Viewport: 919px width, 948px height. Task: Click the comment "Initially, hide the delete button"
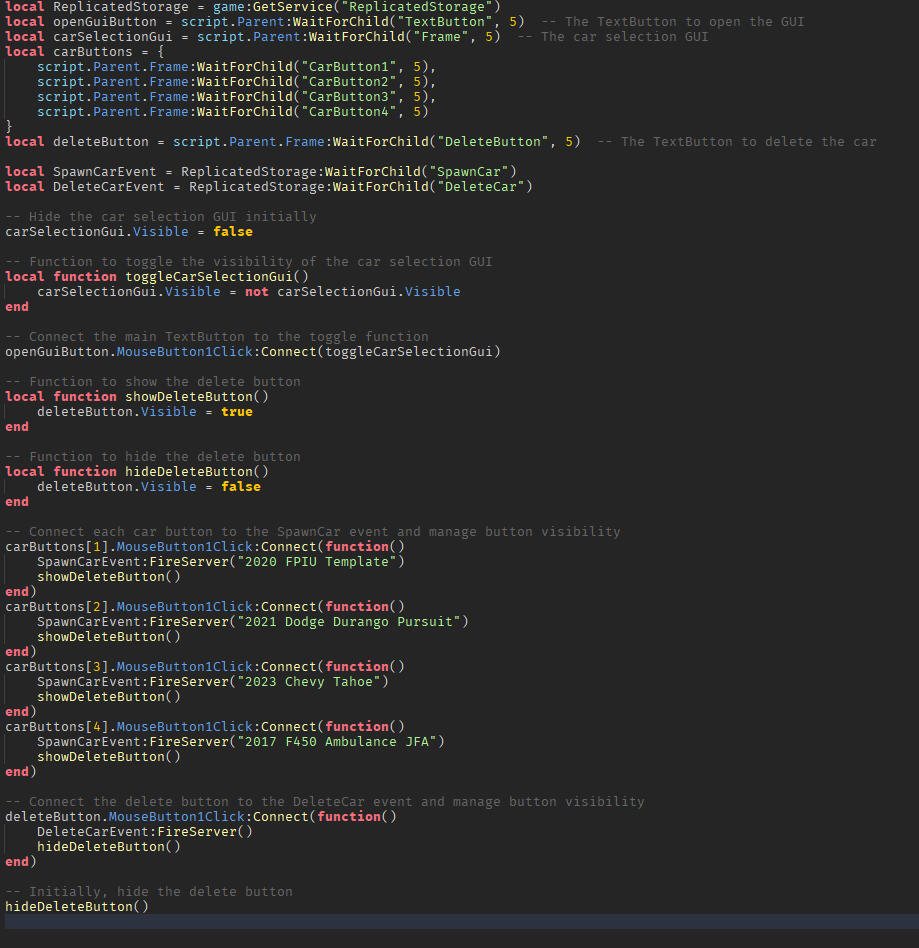pos(149,891)
